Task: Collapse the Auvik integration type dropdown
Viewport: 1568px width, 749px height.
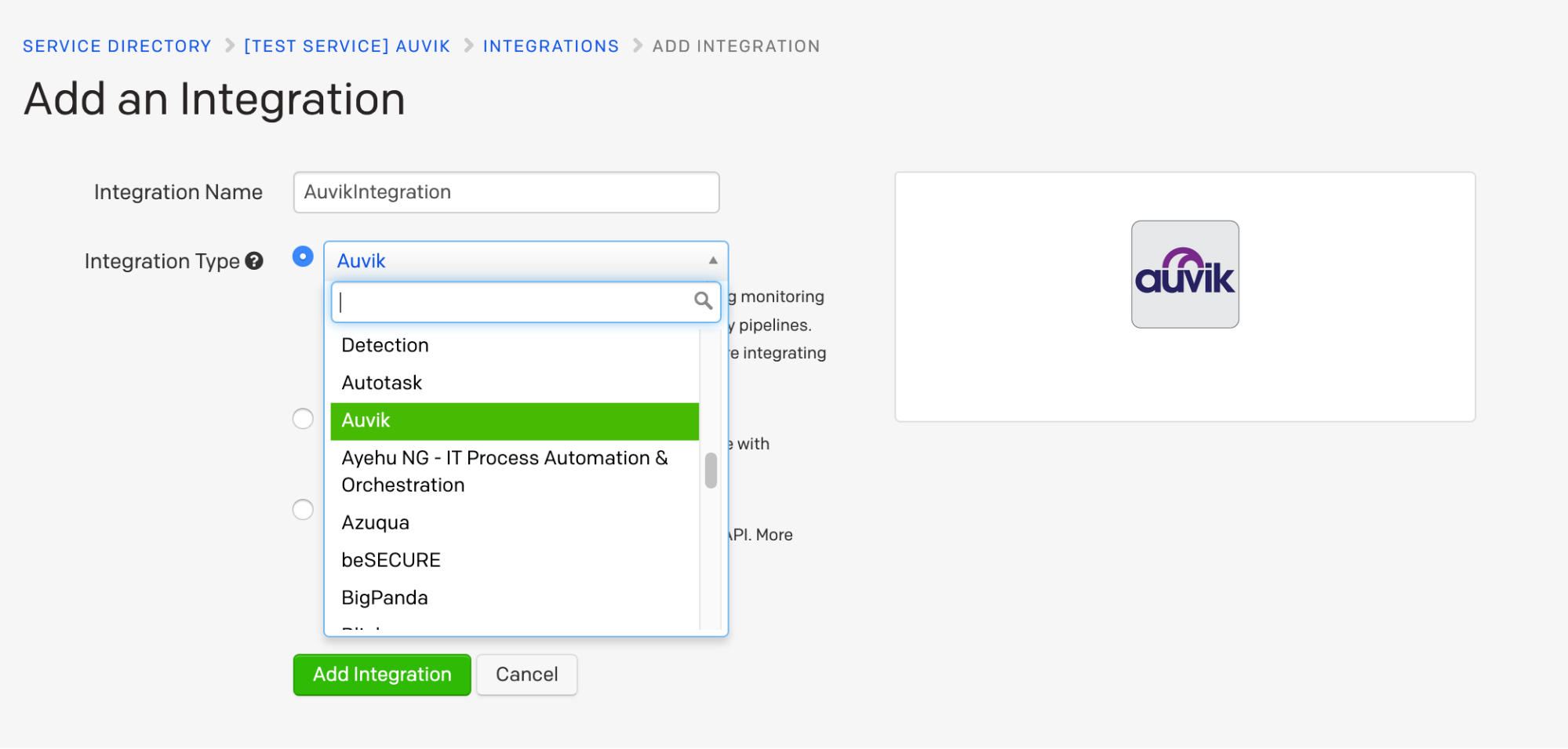Action: point(526,261)
